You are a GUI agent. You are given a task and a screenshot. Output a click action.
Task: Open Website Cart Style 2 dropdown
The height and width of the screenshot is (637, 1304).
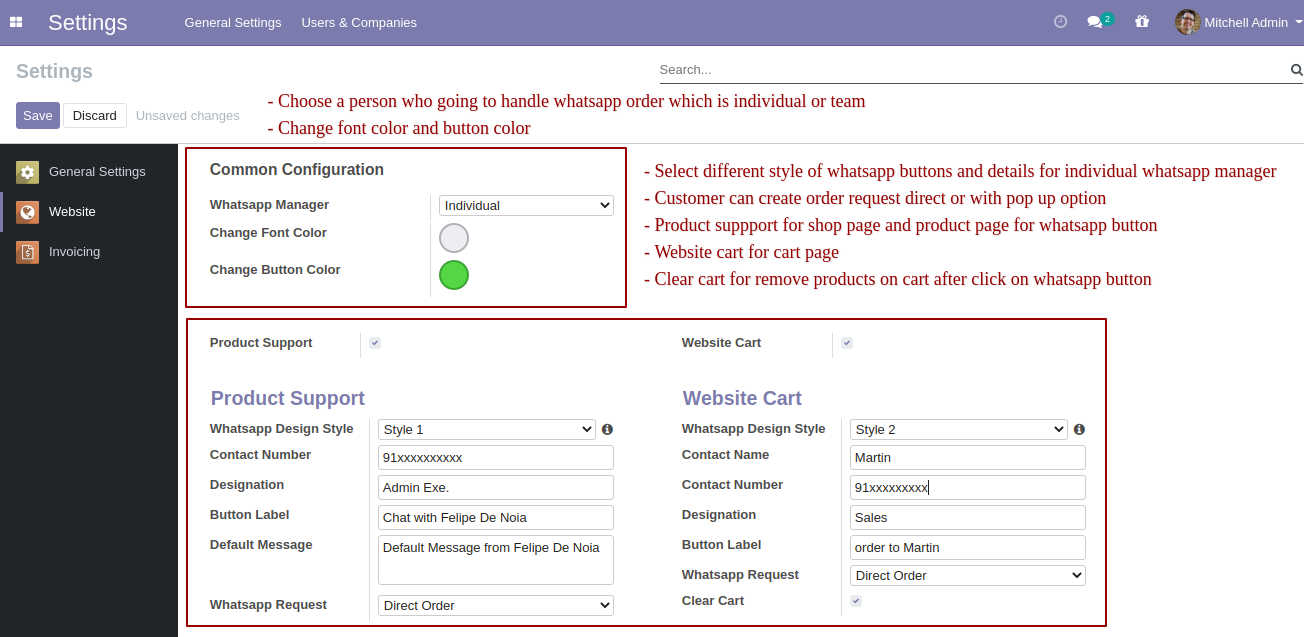pyautogui.click(x=959, y=429)
